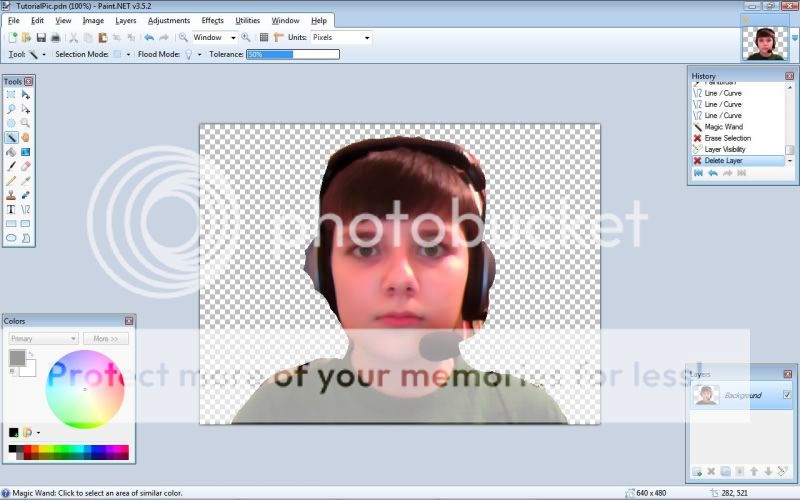Select the Rounded Rectangle tool
Image resolution: width=800 pixels, height=500 pixels.
click(x=25, y=223)
